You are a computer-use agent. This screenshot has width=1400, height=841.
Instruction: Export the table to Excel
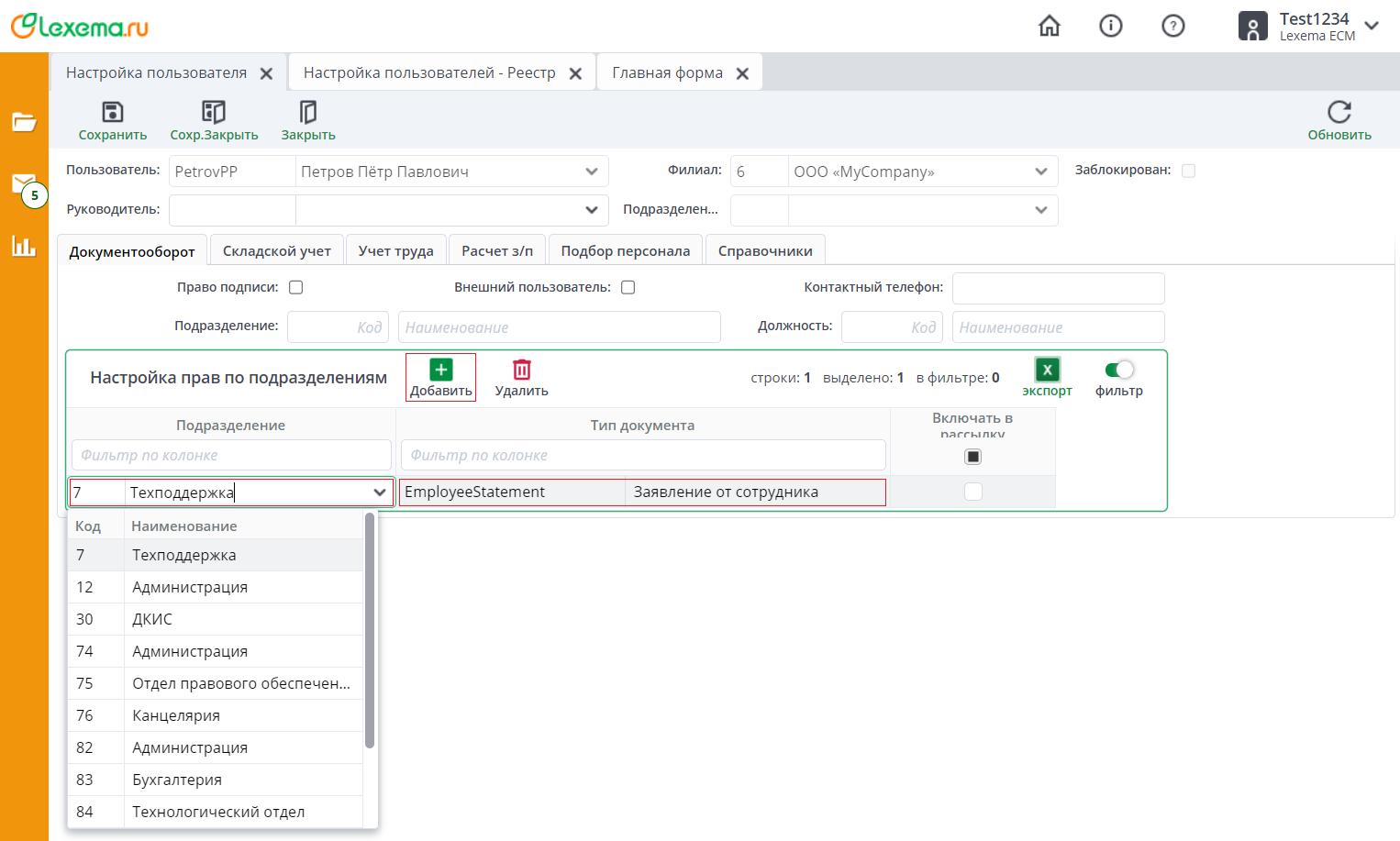(1047, 371)
